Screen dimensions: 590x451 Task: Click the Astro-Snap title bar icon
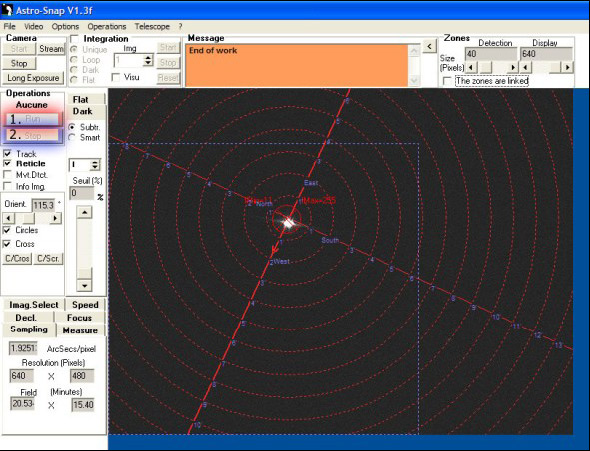pos(7,10)
